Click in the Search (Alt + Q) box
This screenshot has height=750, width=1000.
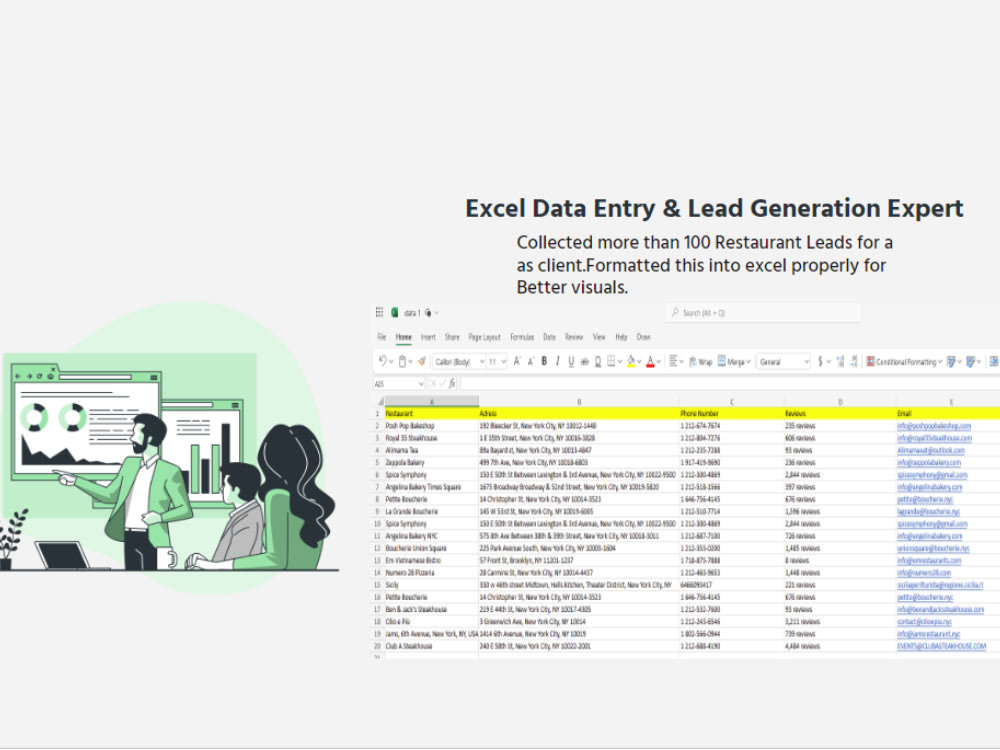click(x=763, y=312)
